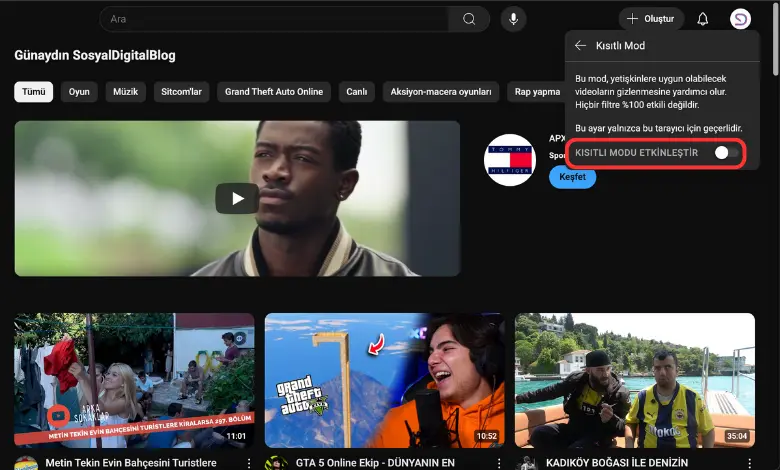Image resolution: width=780 pixels, height=470 pixels.
Task: Open Kadıköy Boğası video thumbnail
Action: tap(635, 380)
